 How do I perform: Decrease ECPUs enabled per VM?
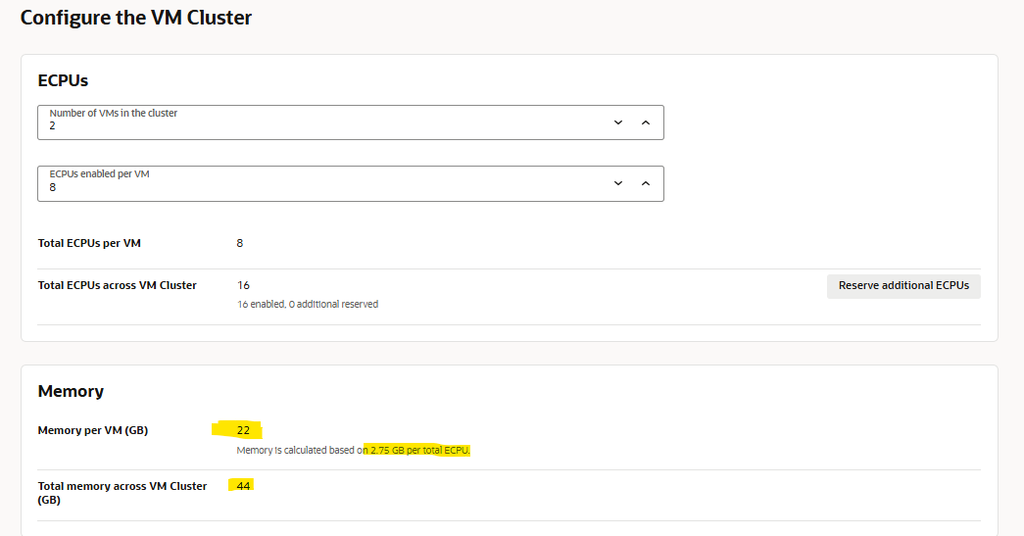tap(618, 183)
